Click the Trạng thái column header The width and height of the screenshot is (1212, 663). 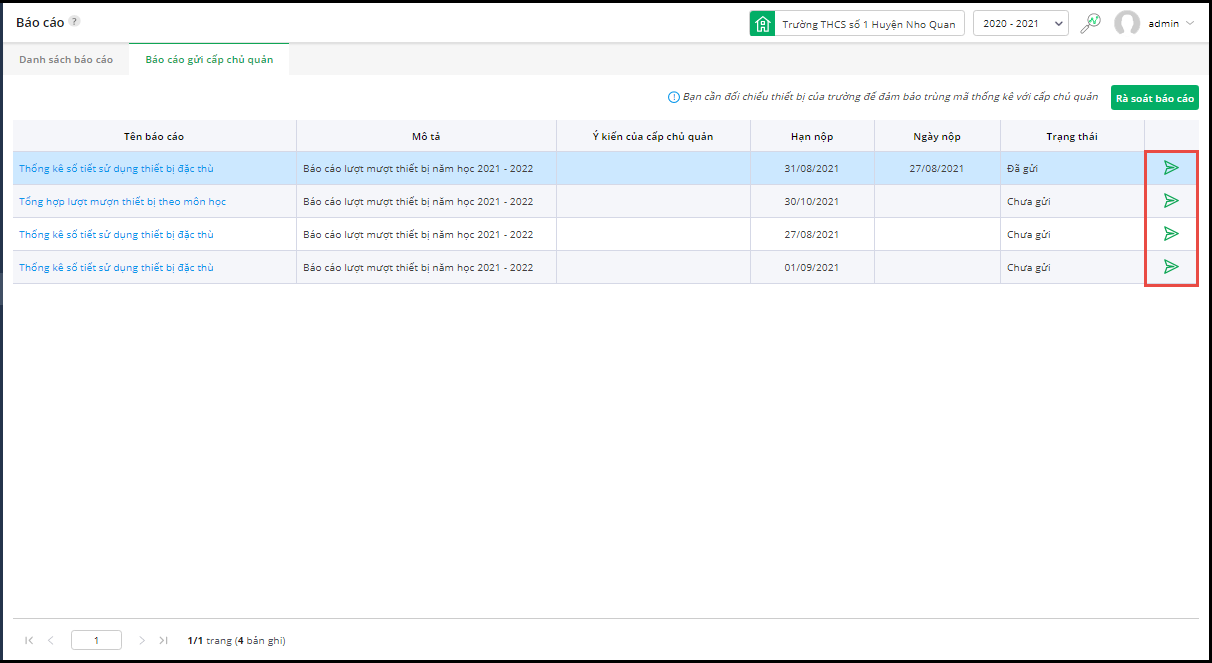[x=1072, y=136]
